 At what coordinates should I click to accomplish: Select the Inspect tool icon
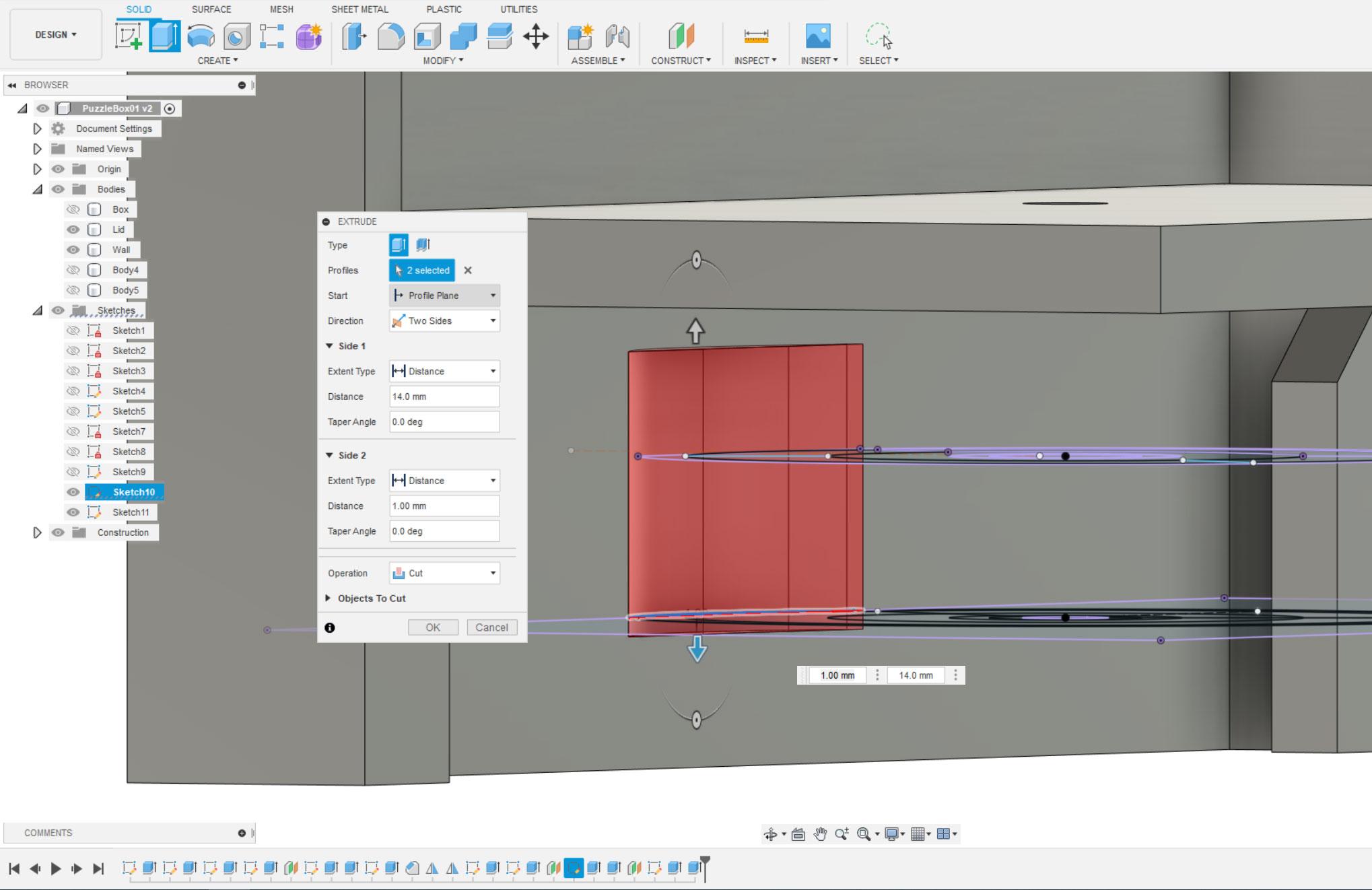pos(757,36)
